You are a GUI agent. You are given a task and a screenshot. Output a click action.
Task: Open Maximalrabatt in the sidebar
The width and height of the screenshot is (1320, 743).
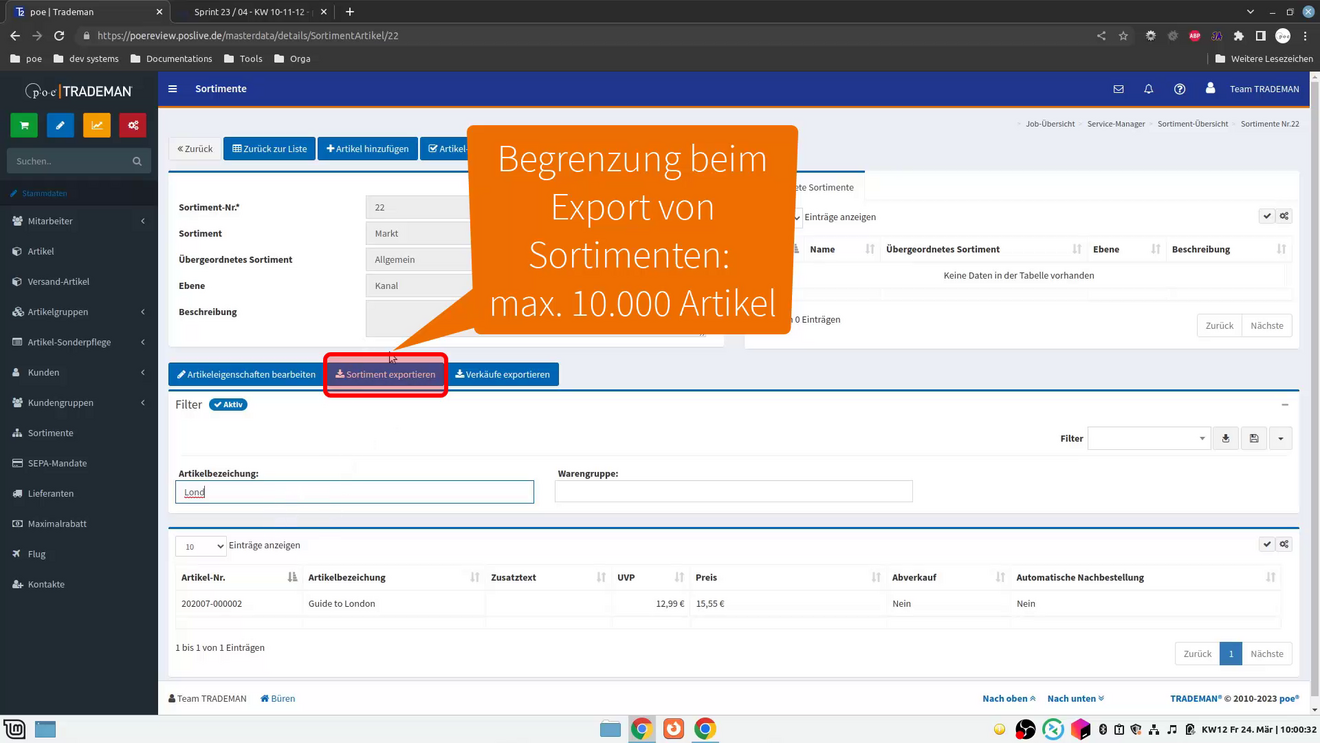click(78, 524)
